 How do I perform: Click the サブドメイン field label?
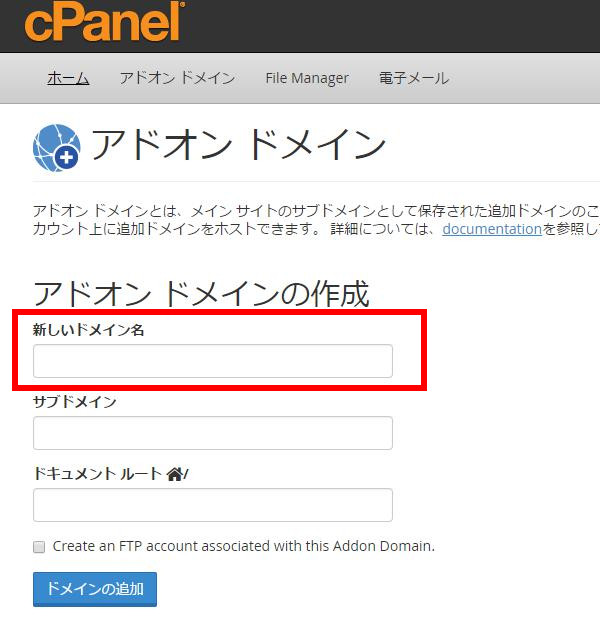tap(75, 402)
